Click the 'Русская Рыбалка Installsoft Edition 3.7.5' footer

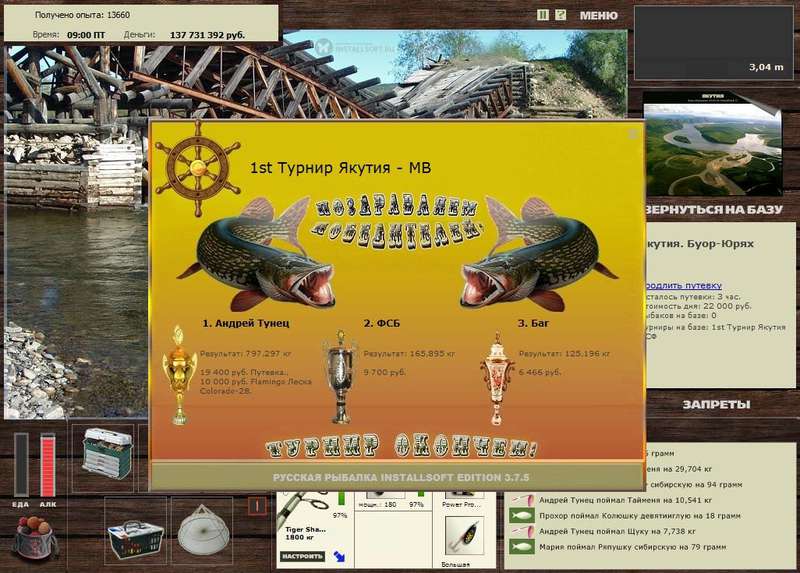tap(401, 478)
